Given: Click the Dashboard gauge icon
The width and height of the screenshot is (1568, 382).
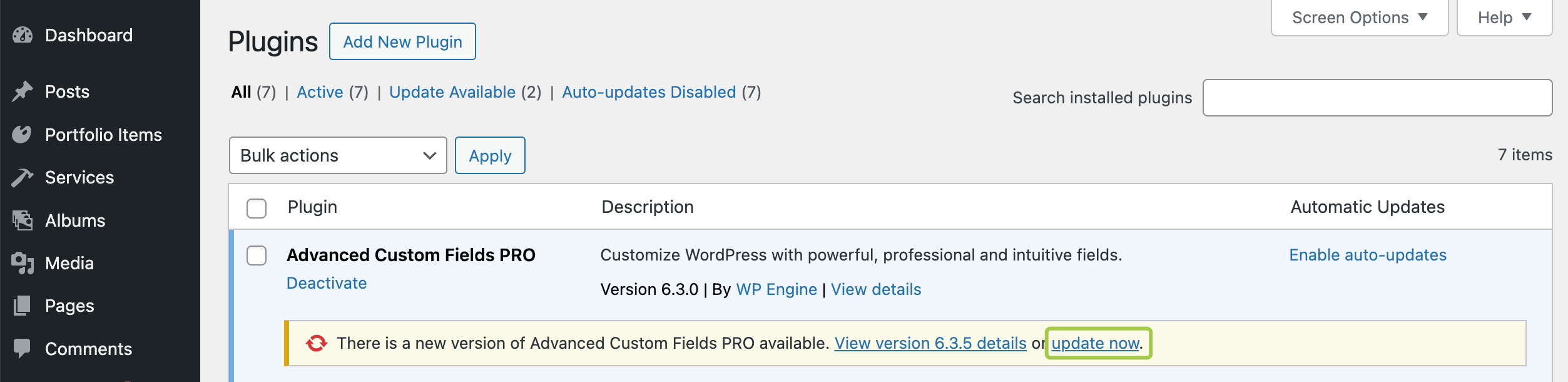Looking at the screenshot, I should [23, 35].
